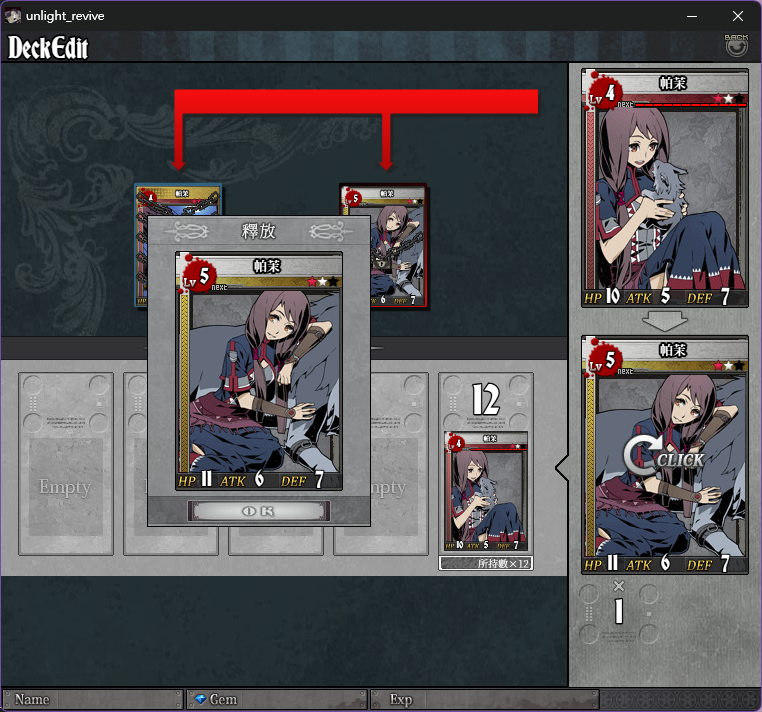Click the left-pointing arrow on the side panel edge
The height and width of the screenshot is (712, 762).
click(x=562, y=469)
